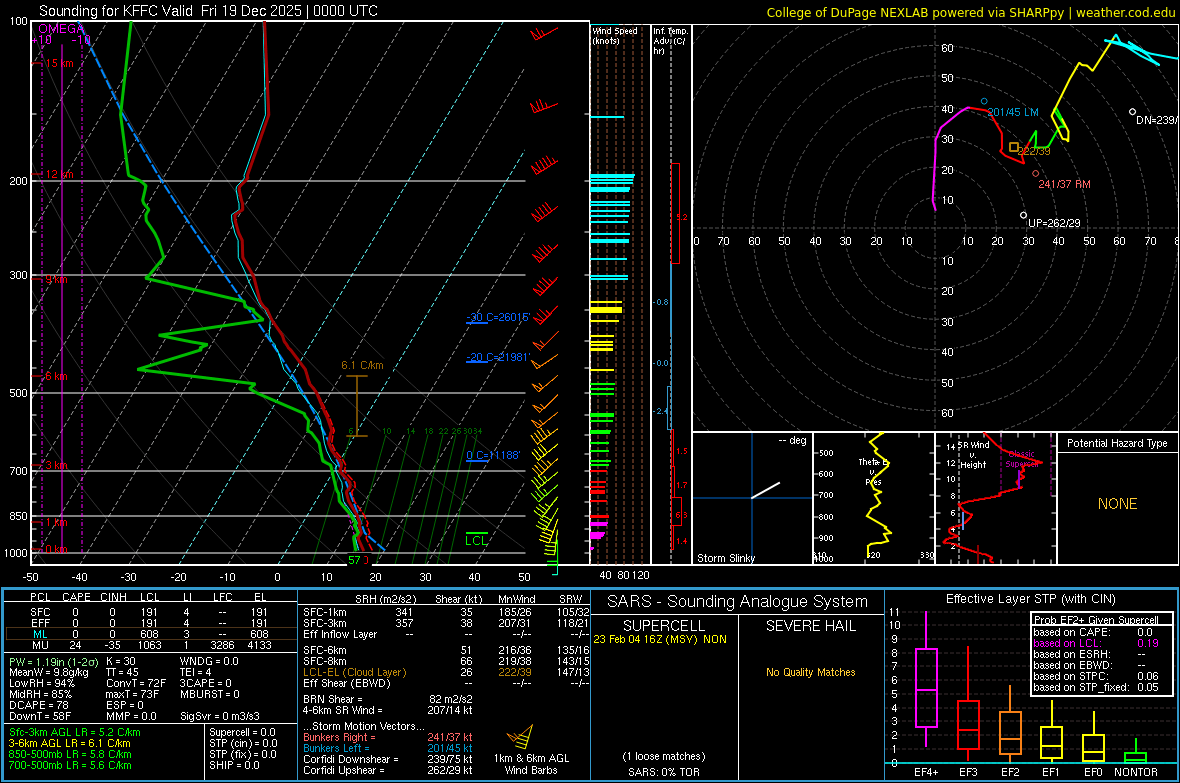Click the SFC-1km kinematics row label
The image size is (1180, 783).
(325, 612)
